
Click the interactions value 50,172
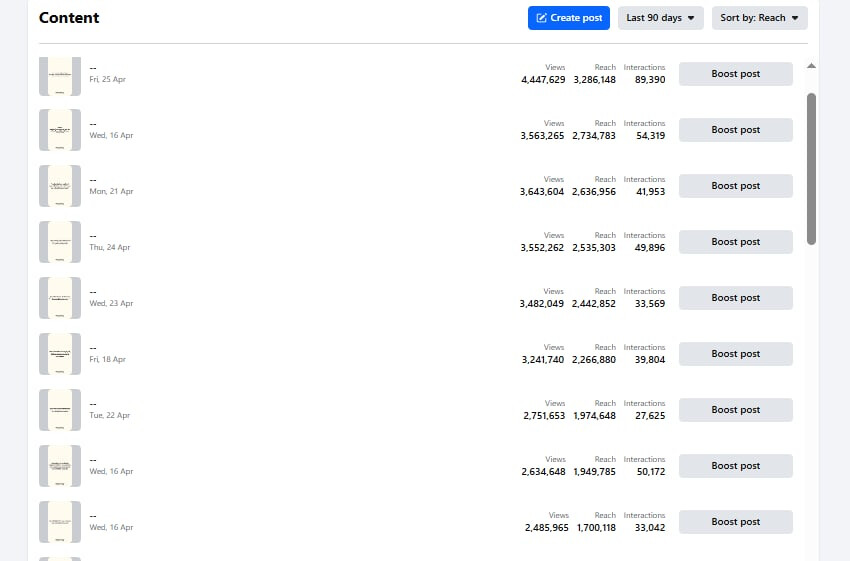[x=651, y=472]
